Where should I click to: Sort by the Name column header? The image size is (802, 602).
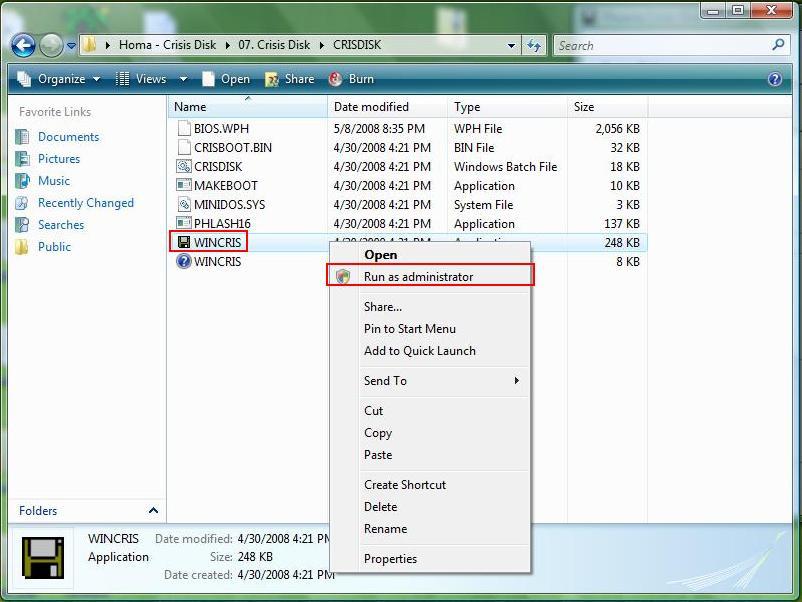click(248, 106)
